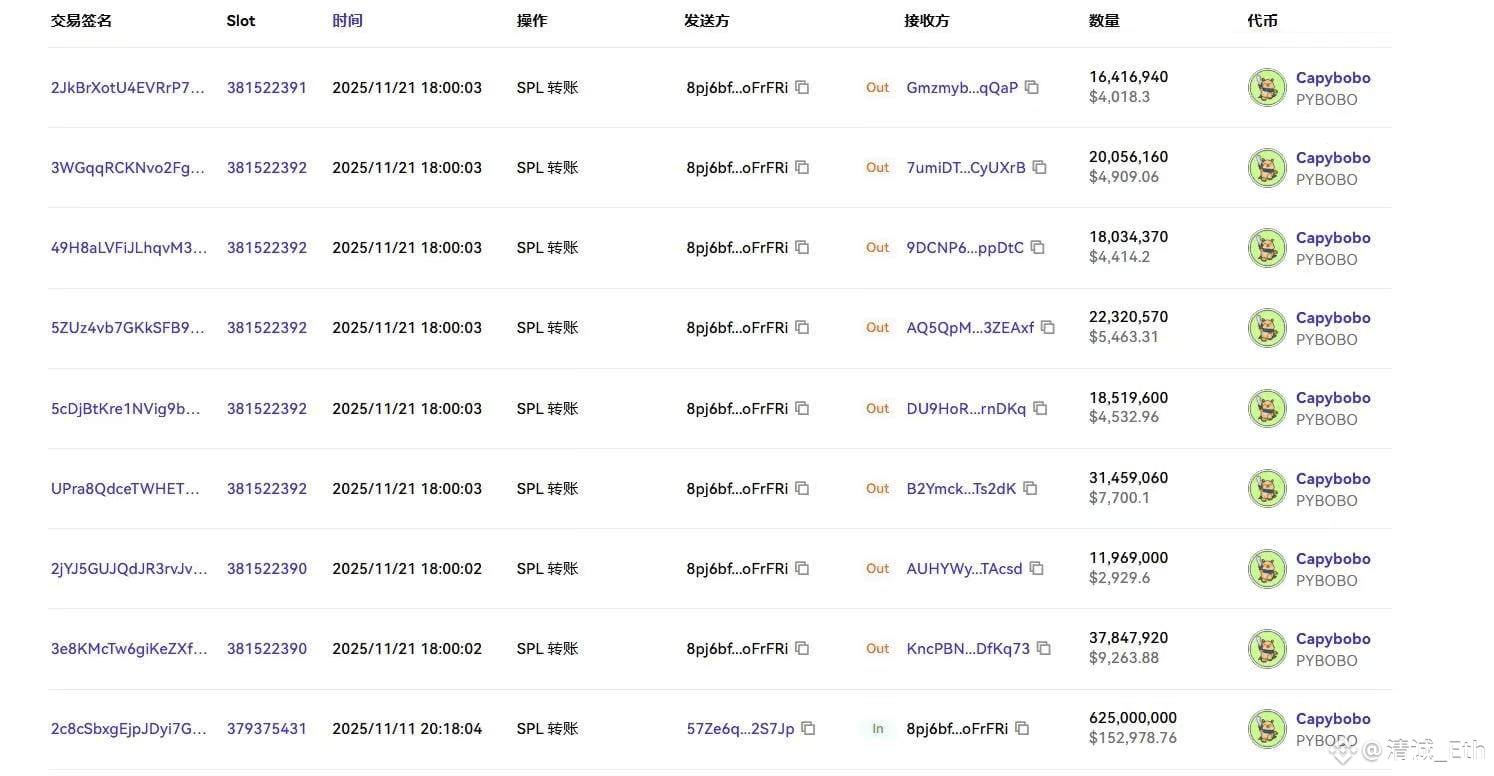1494x776 pixels.
Task: Click Capybobo token icon in the 625,000,000 row
Action: [x=1267, y=729]
